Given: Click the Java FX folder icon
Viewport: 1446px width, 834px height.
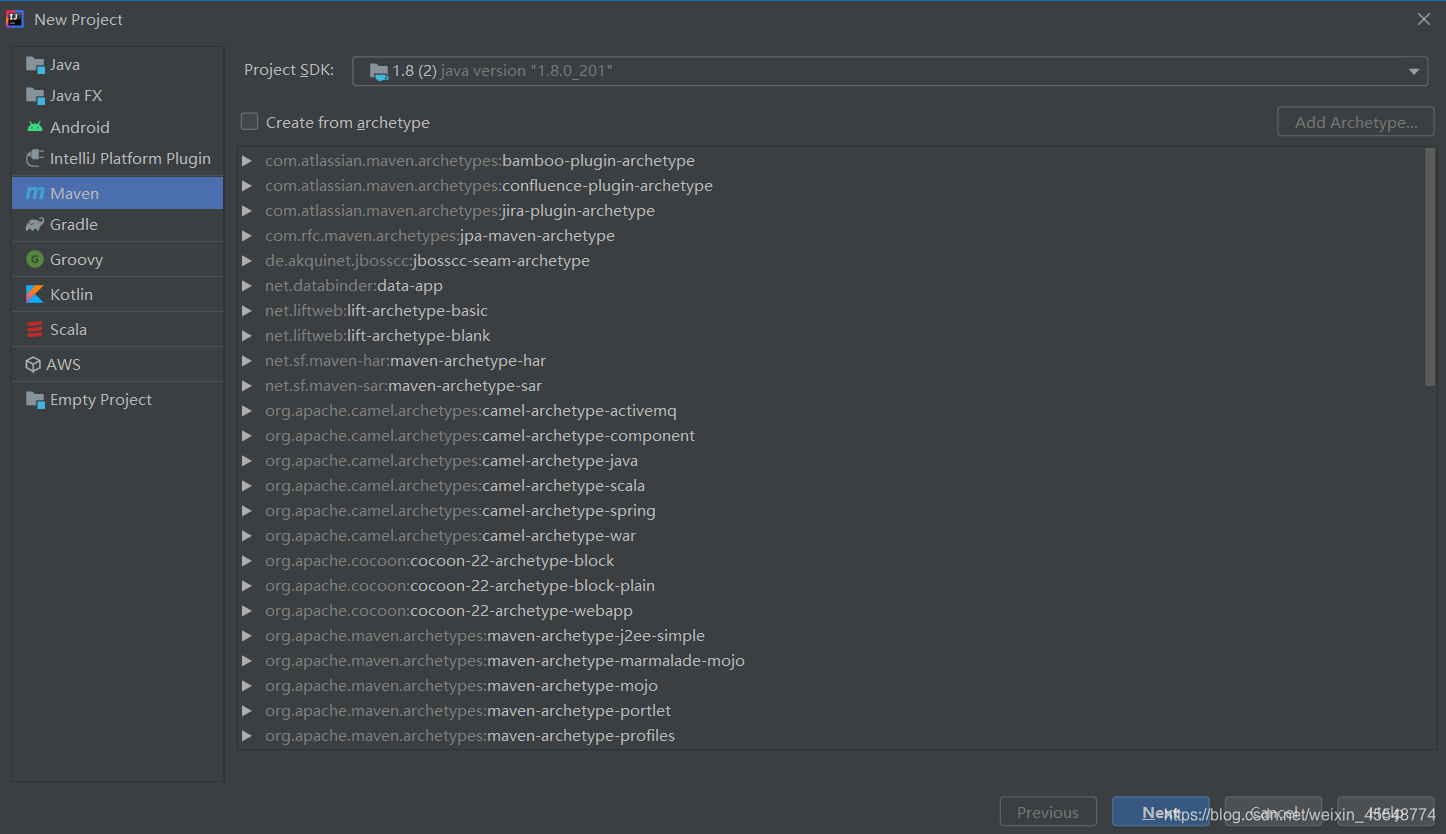Looking at the screenshot, I should [35, 96].
